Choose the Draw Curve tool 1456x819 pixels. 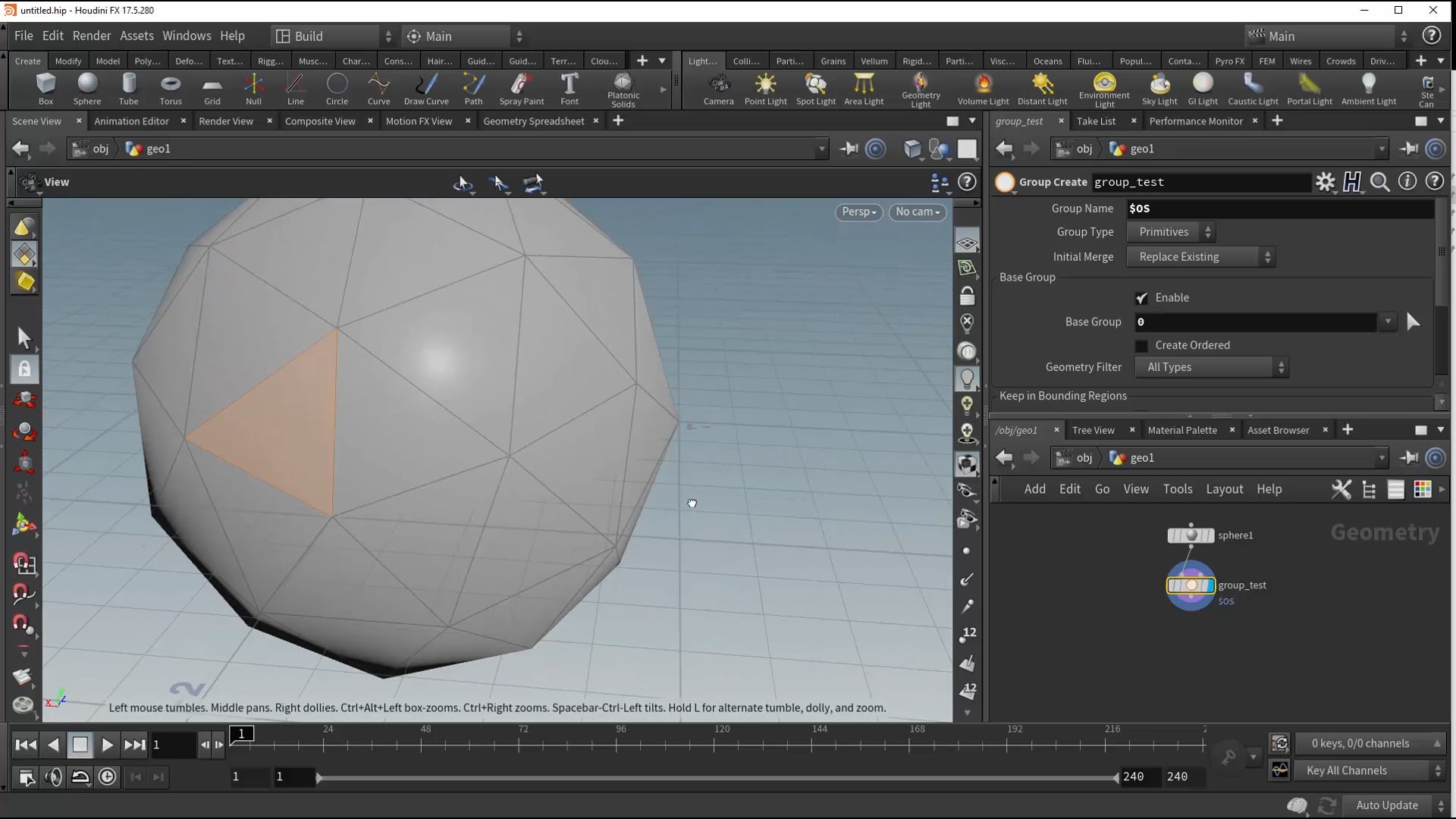point(426,89)
